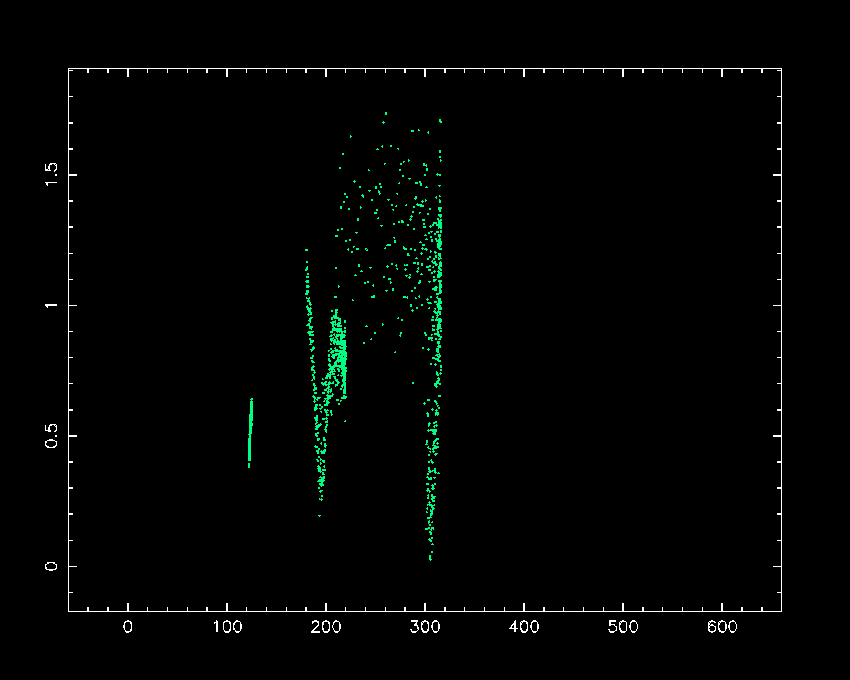Click the x-axis tick label 500
This screenshot has height=680, width=850.
[x=623, y=627]
